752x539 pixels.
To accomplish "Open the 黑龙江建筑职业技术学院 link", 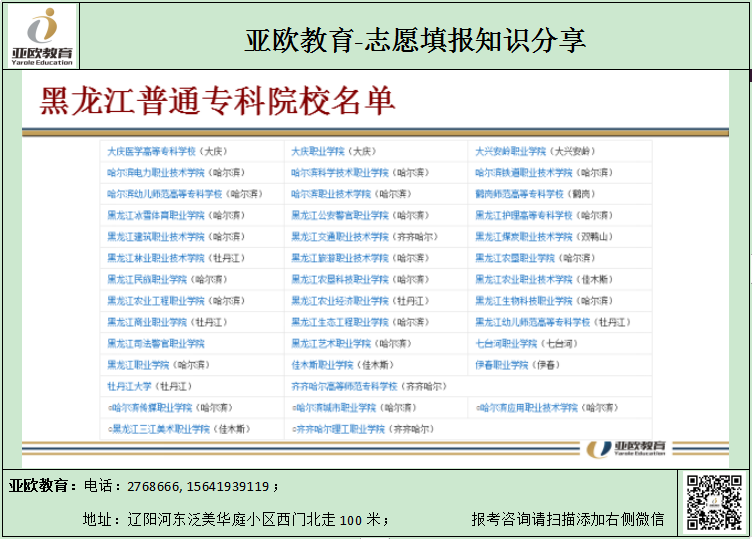I will coord(155,237).
